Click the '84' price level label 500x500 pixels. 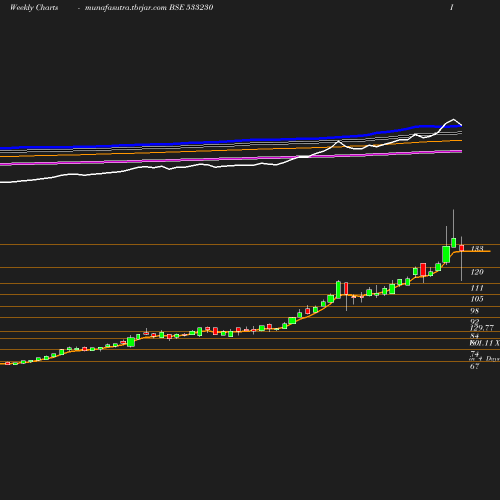[475, 336]
